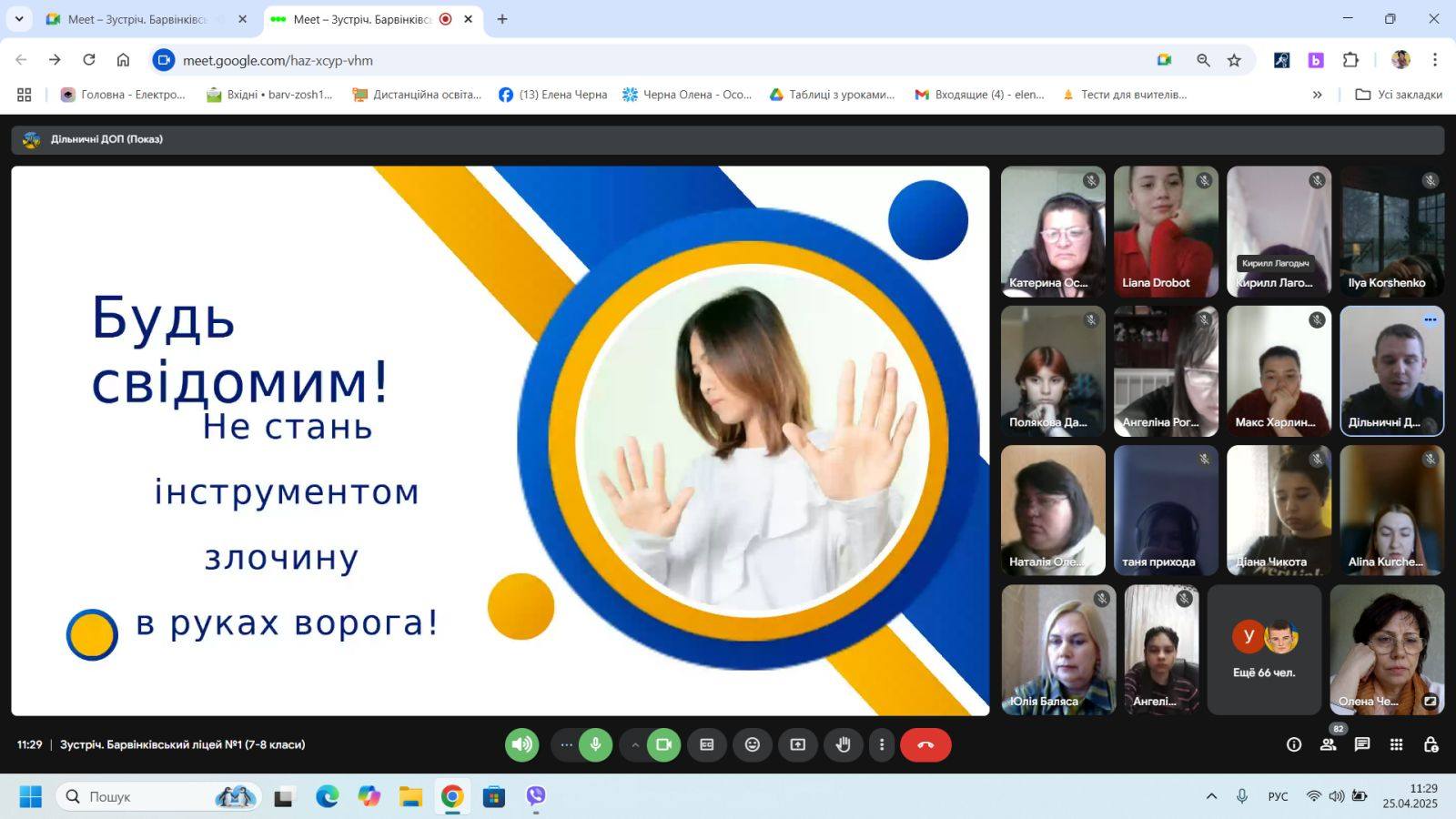
Task: Switch the 'РУС' keyboard language
Action: pos(1278,796)
